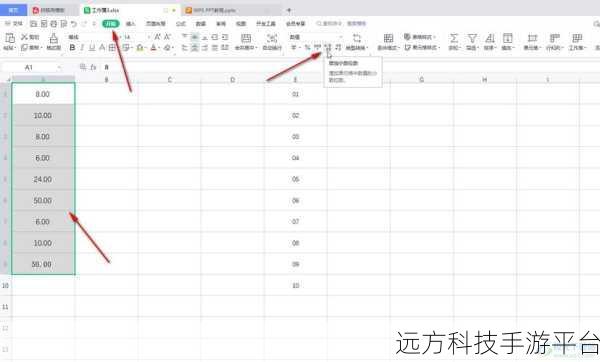The width and height of the screenshot is (600, 362).
Task: Click the Increase Decimal Places icon
Action: (x=328, y=47)
